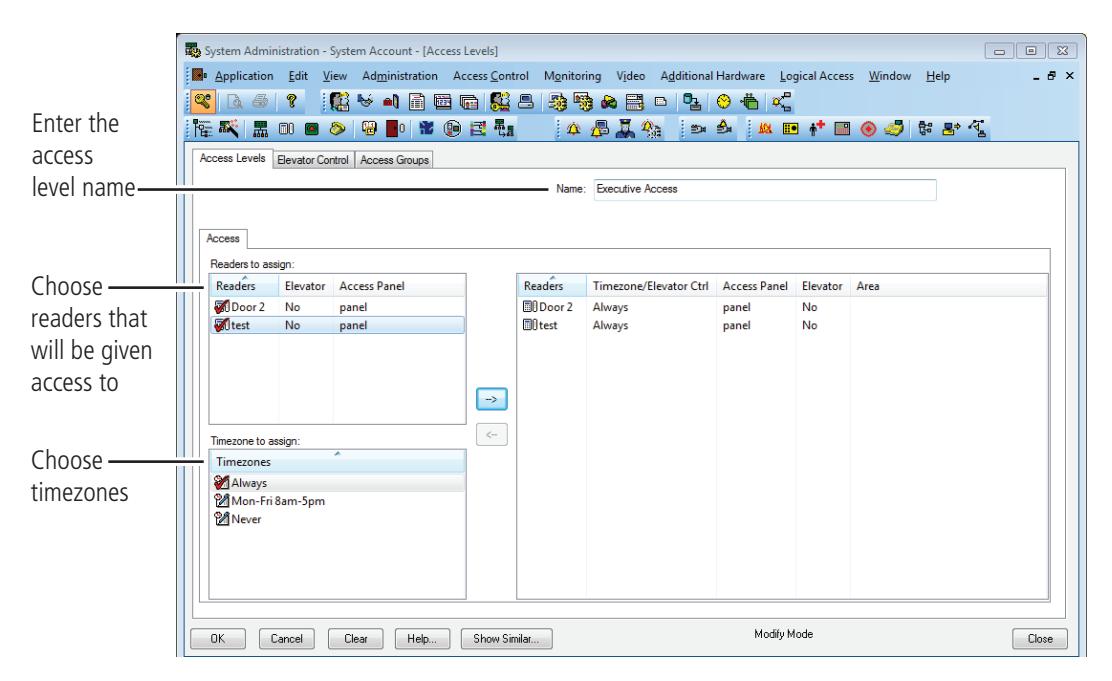Click the Close button at bottom right
This screenshot has height=681, width=1112.
1040,638
